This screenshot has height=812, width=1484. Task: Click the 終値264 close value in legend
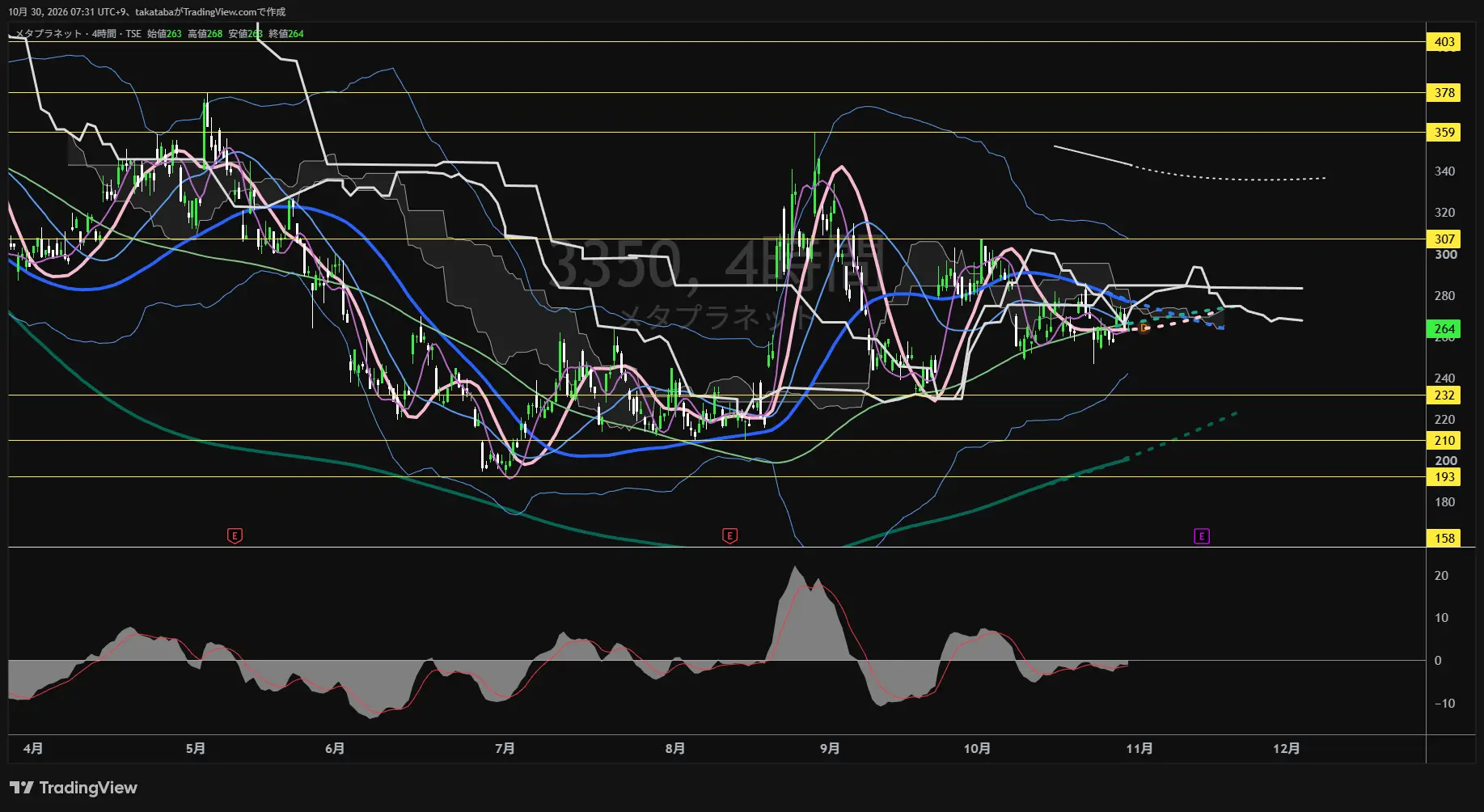tap(286, 34)
